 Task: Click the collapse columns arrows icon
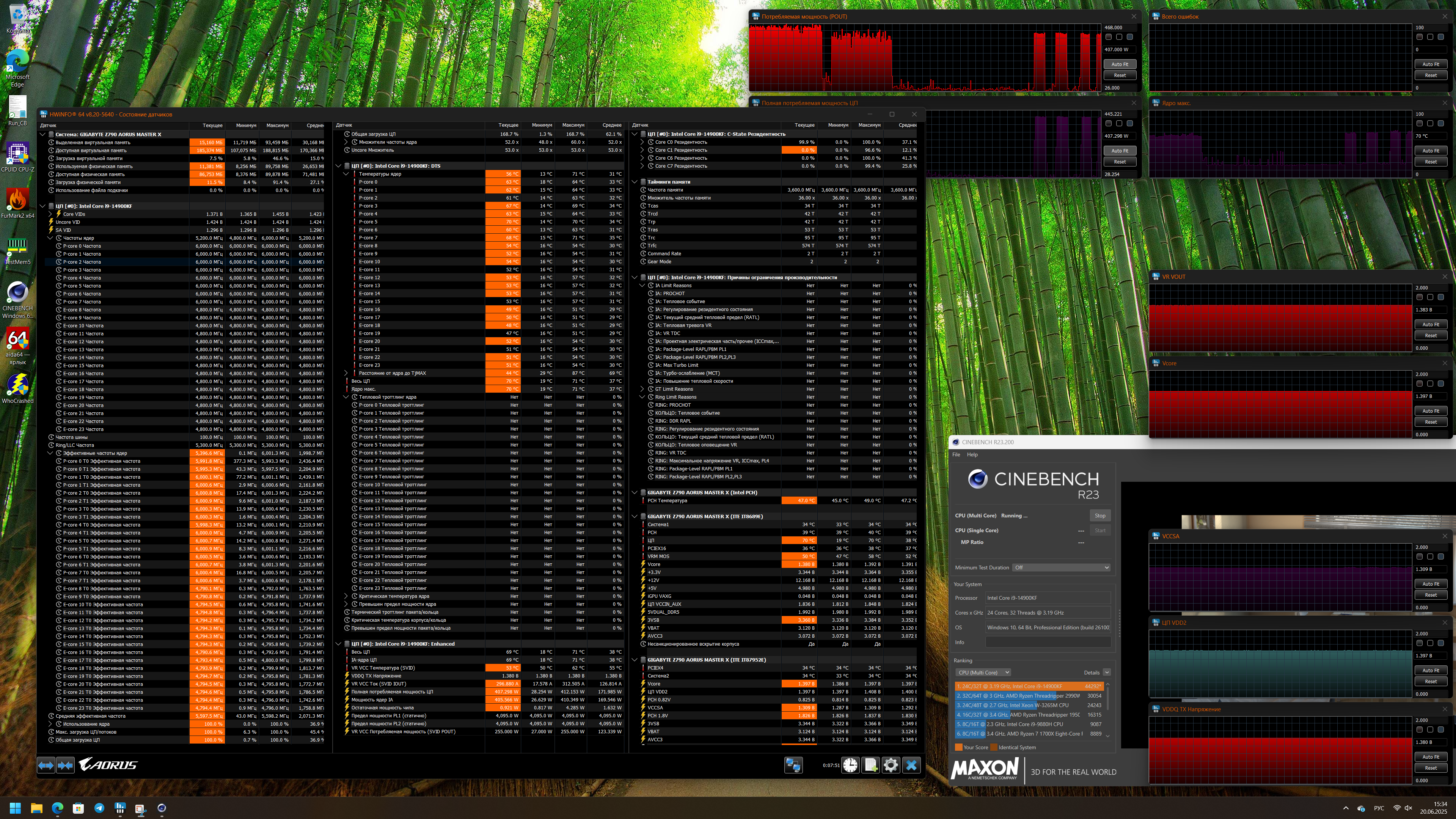66,765
